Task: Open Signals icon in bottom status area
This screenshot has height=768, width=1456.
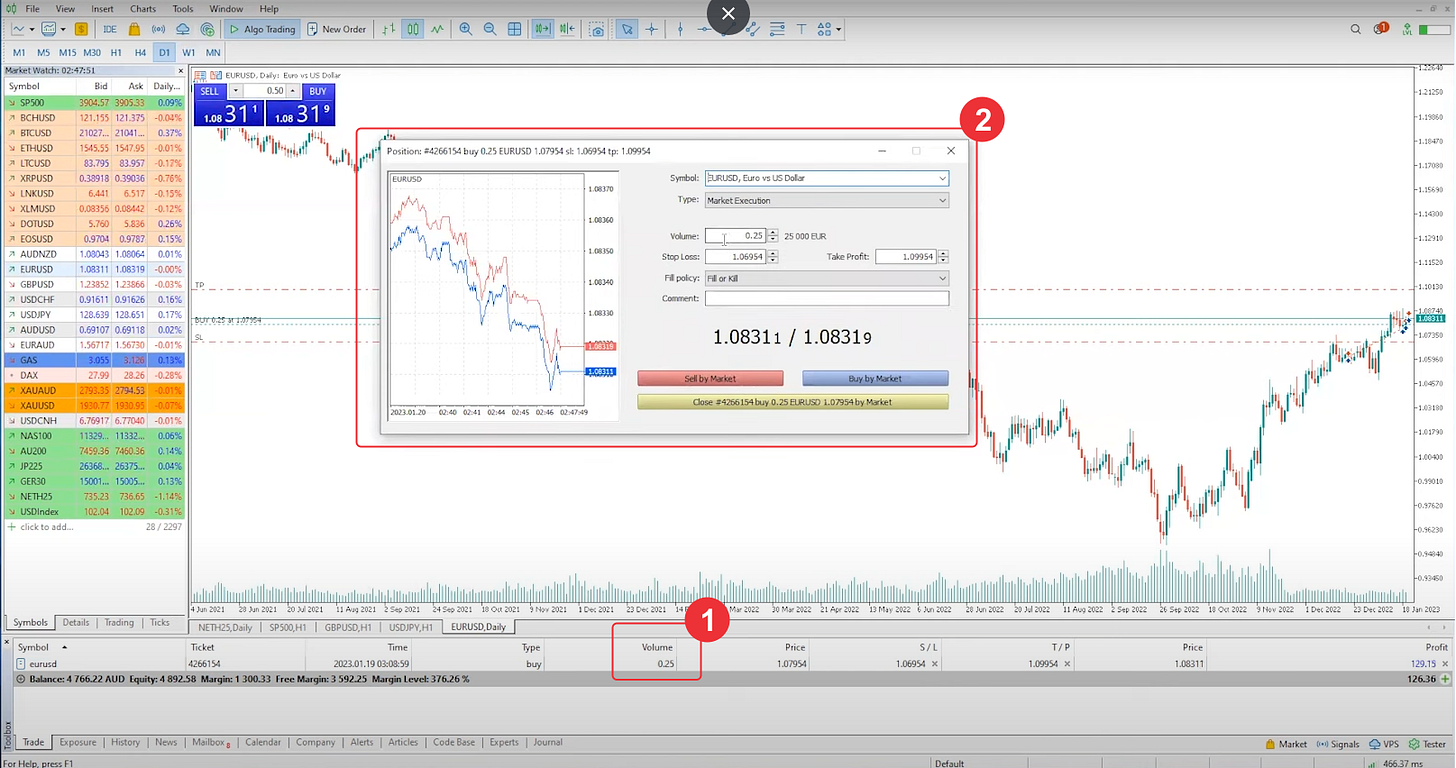Action: (1338, 744)
